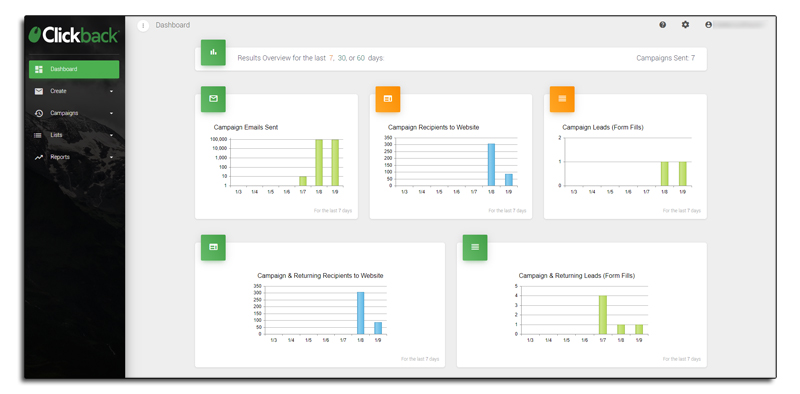Click the list icon beside Lists

[38, 135]
